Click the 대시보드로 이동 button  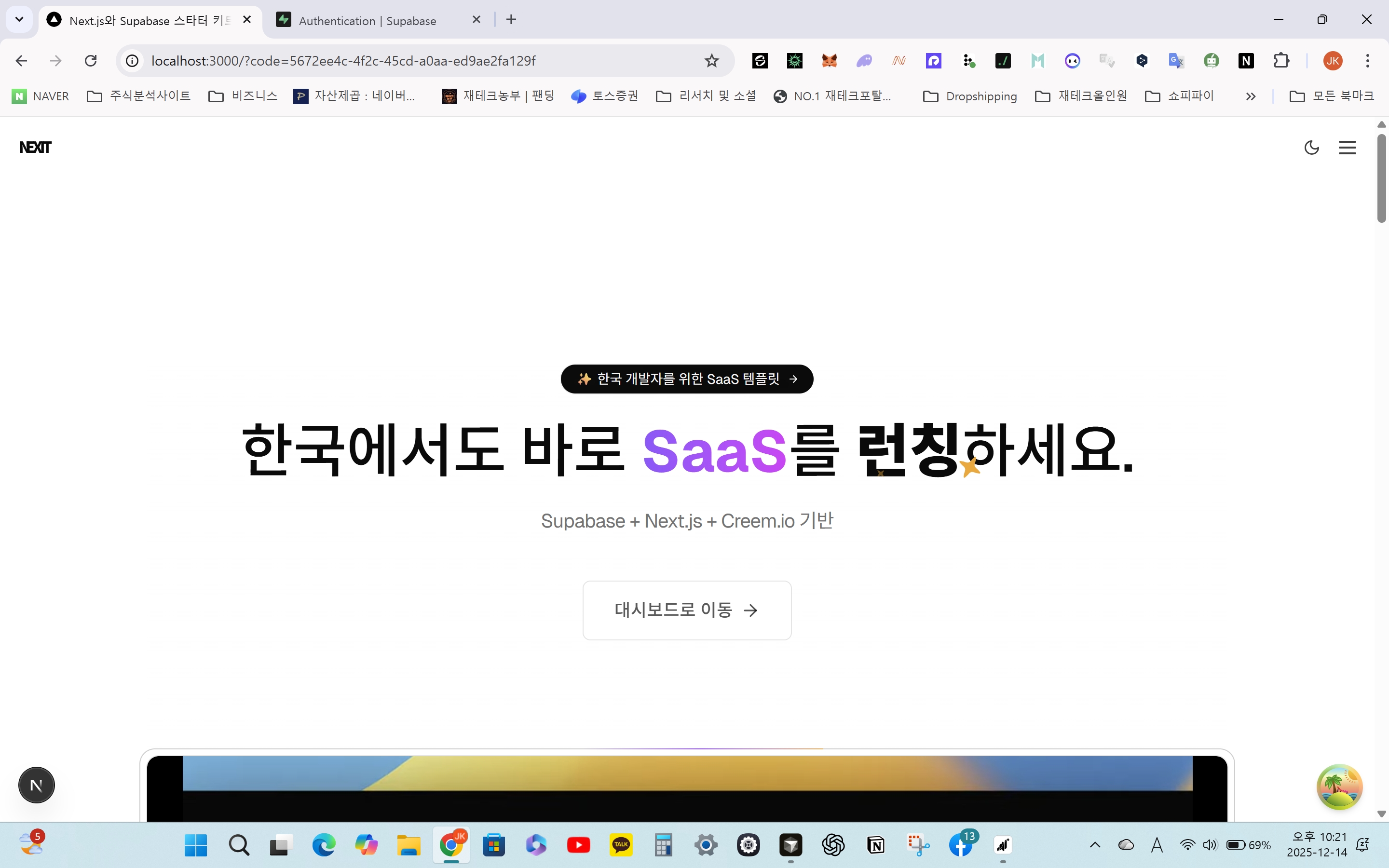686,610
